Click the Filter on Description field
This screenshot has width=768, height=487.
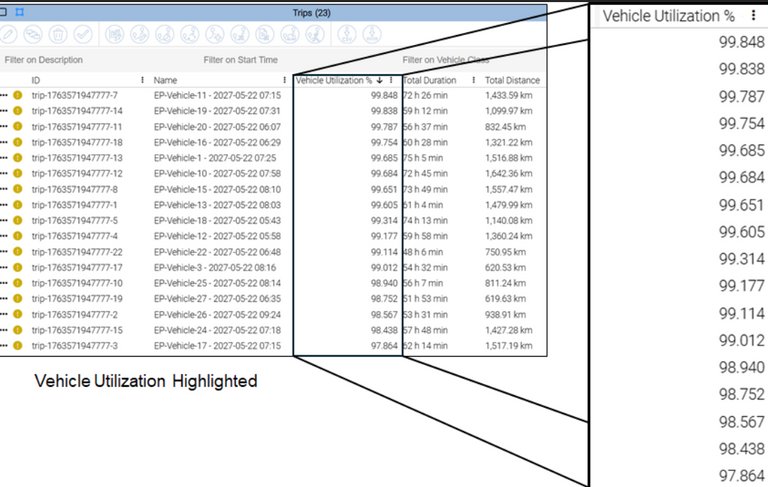(x=44, y=60)
